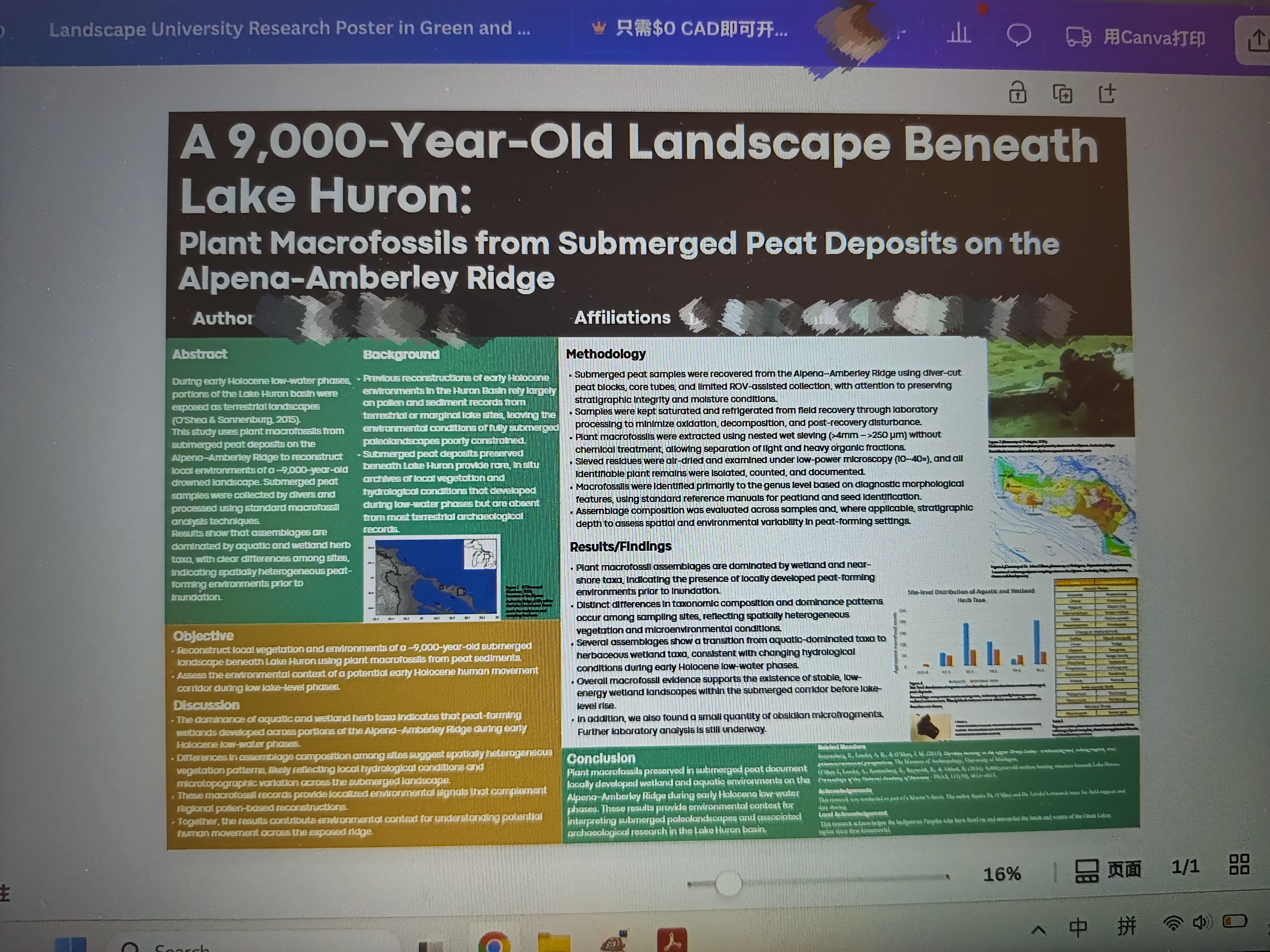Click the zoom slider handle
This screenshot has height=952, width=1270.
(729, 883)
